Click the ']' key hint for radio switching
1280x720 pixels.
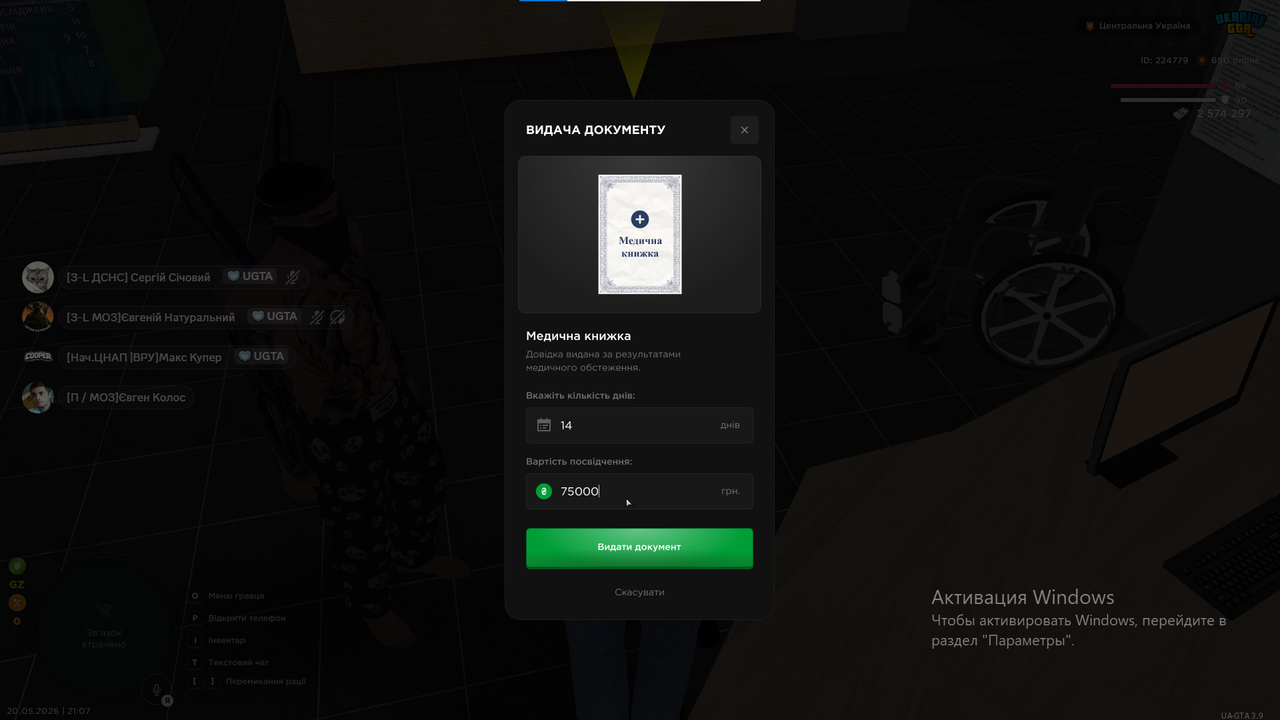[x=212, y=681]
